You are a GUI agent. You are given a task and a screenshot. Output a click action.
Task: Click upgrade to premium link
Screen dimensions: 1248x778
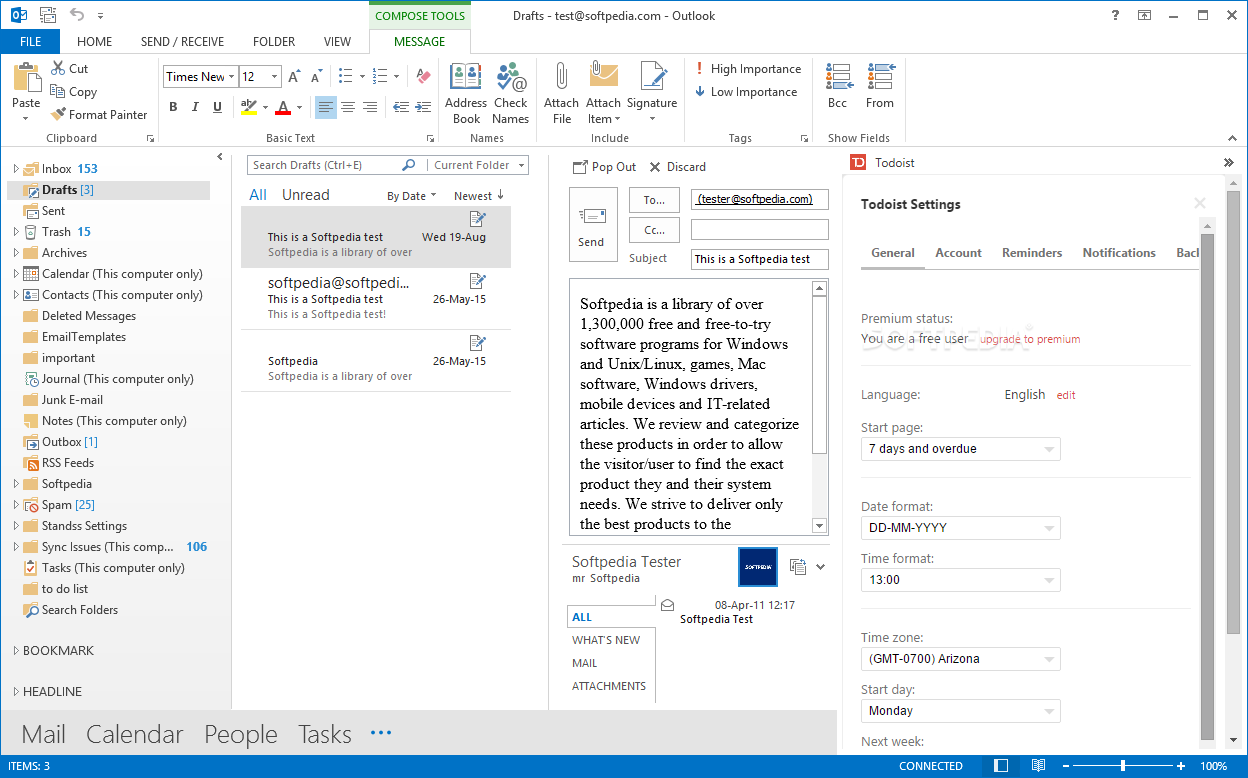pyautogui.click(x=1030, y=339)
